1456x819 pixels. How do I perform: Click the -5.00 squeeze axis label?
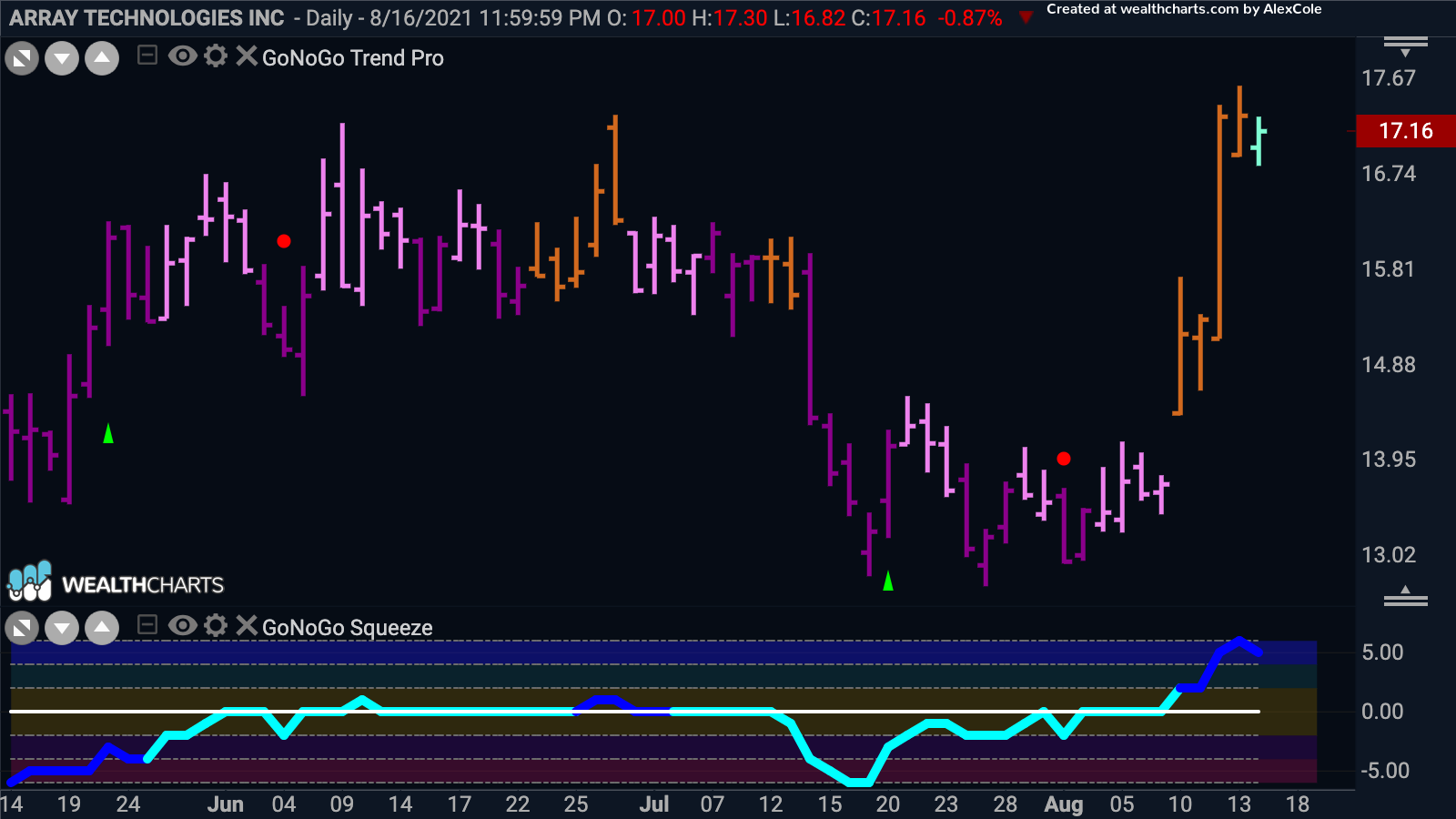[x=1385, y=771]
